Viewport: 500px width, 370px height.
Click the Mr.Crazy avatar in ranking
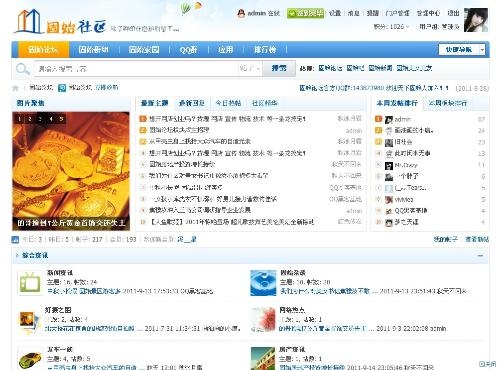pyautogui.click(x=389, y=166)
